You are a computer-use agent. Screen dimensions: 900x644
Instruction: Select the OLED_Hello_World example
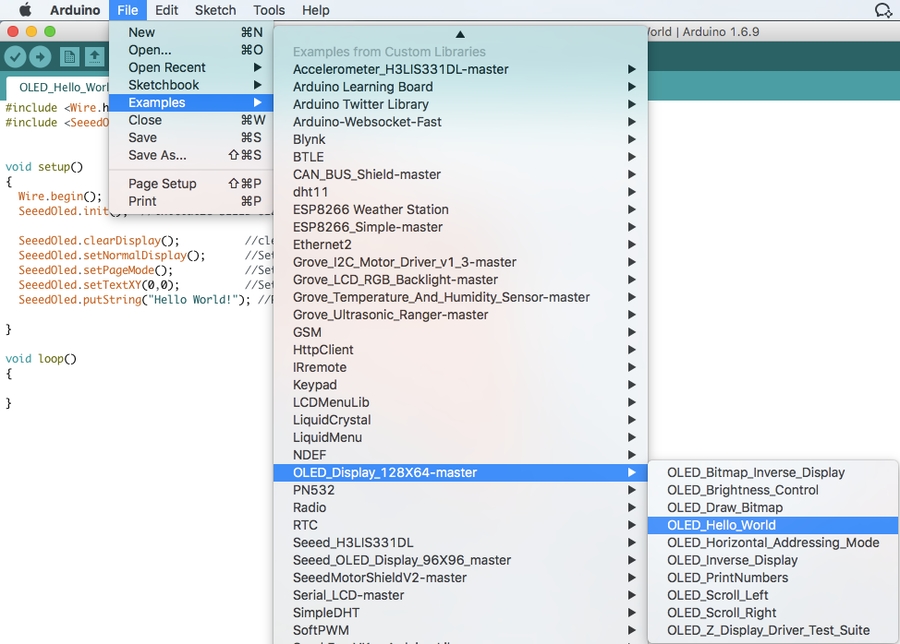pos(721,525)
